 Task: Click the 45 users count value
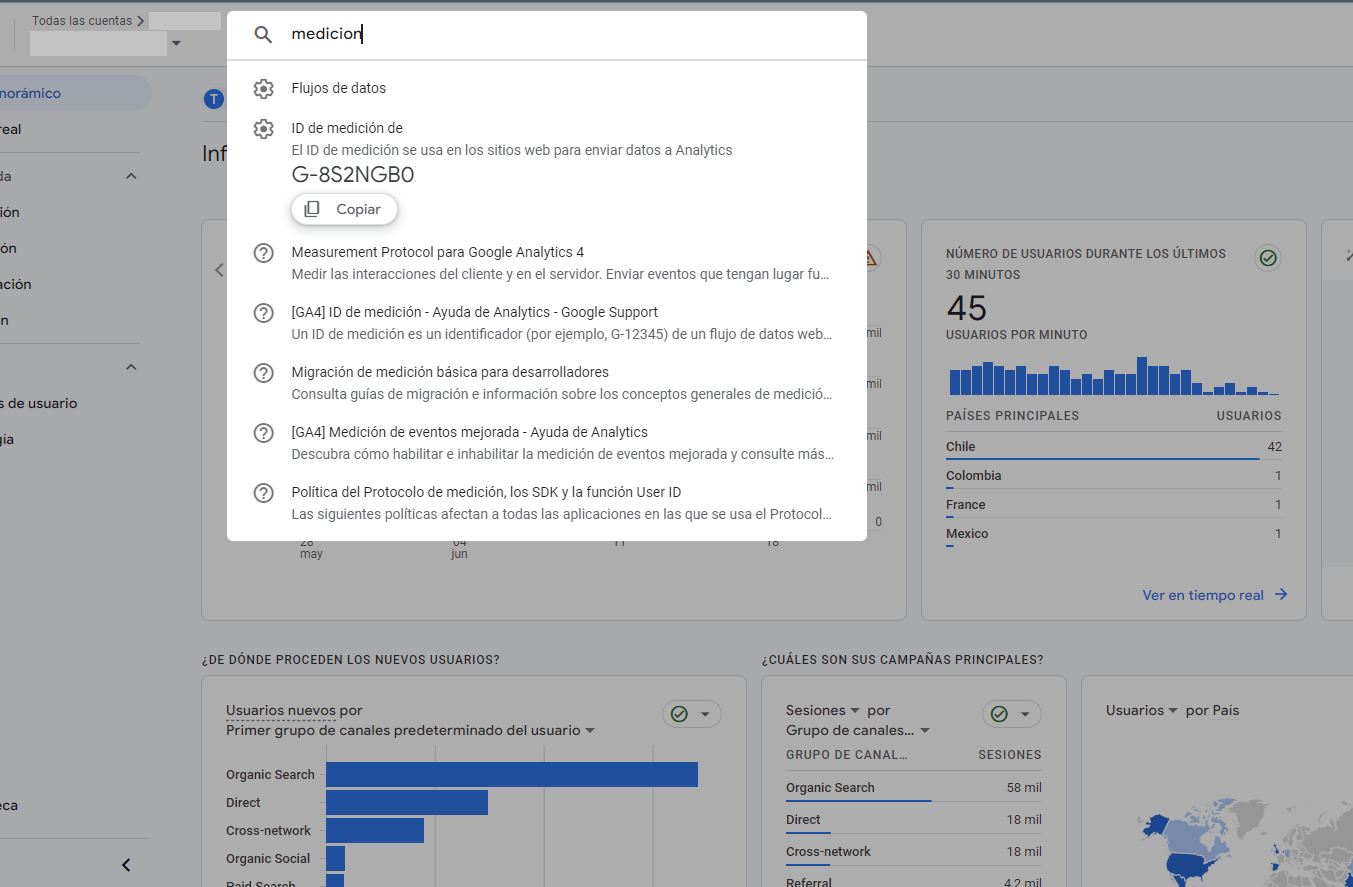click(966, 308)
